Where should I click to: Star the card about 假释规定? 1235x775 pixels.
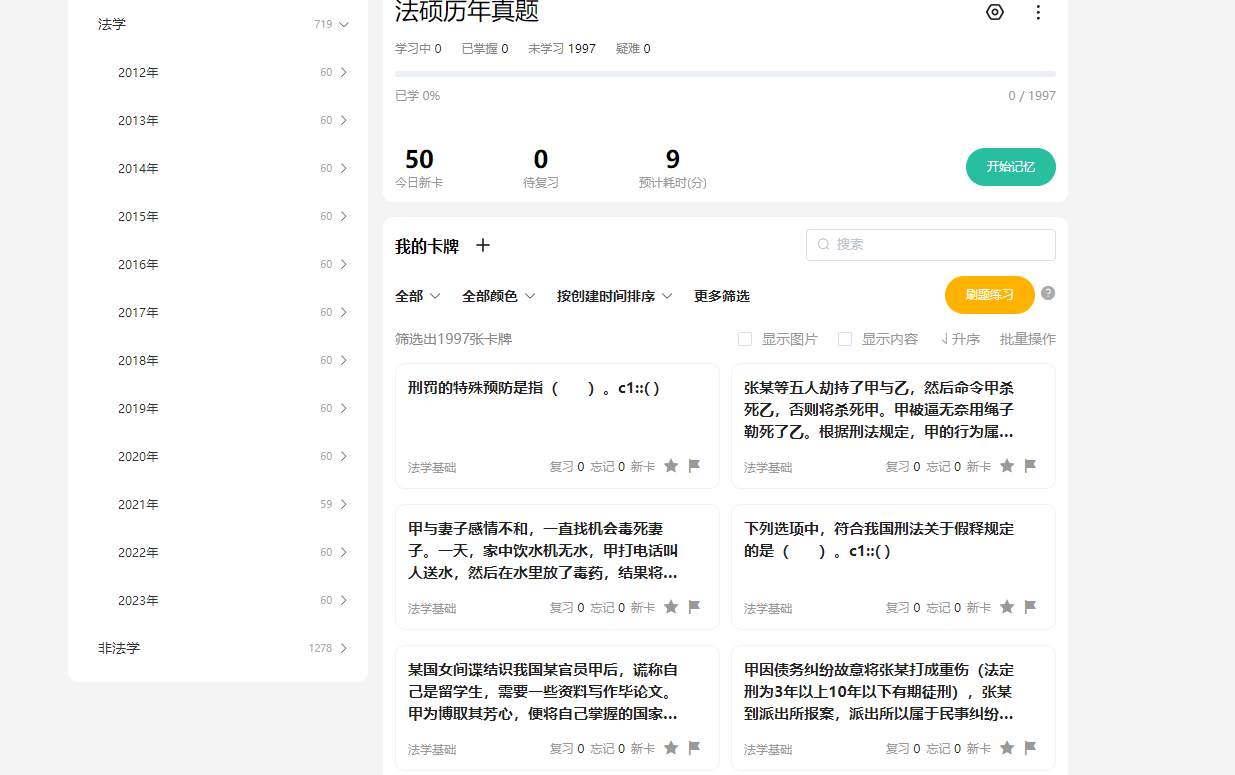1007,607
